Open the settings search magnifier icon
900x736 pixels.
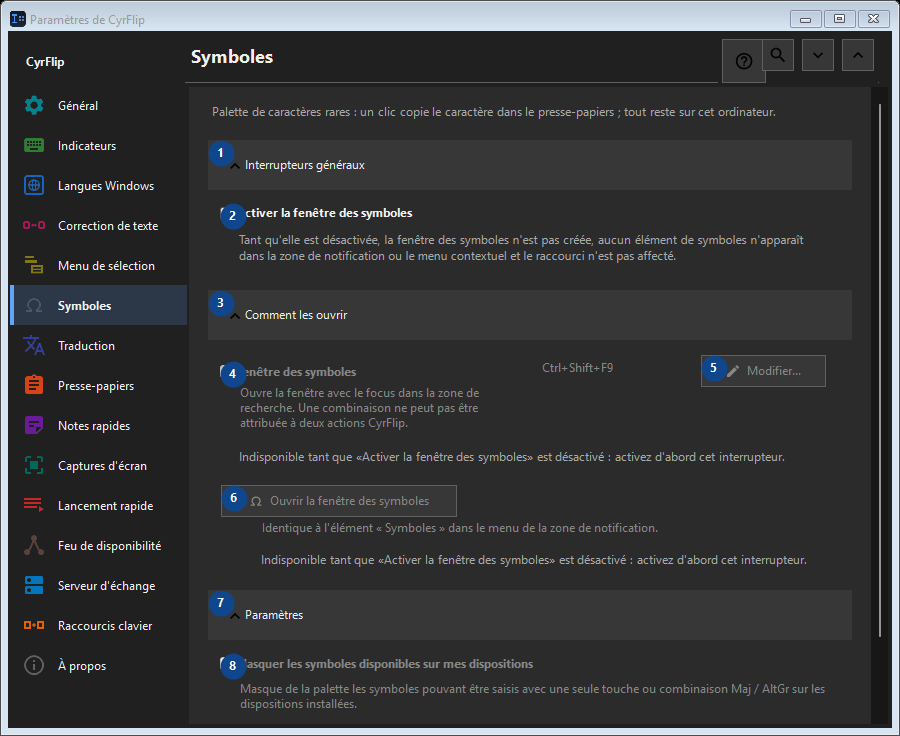pos(778,55)
